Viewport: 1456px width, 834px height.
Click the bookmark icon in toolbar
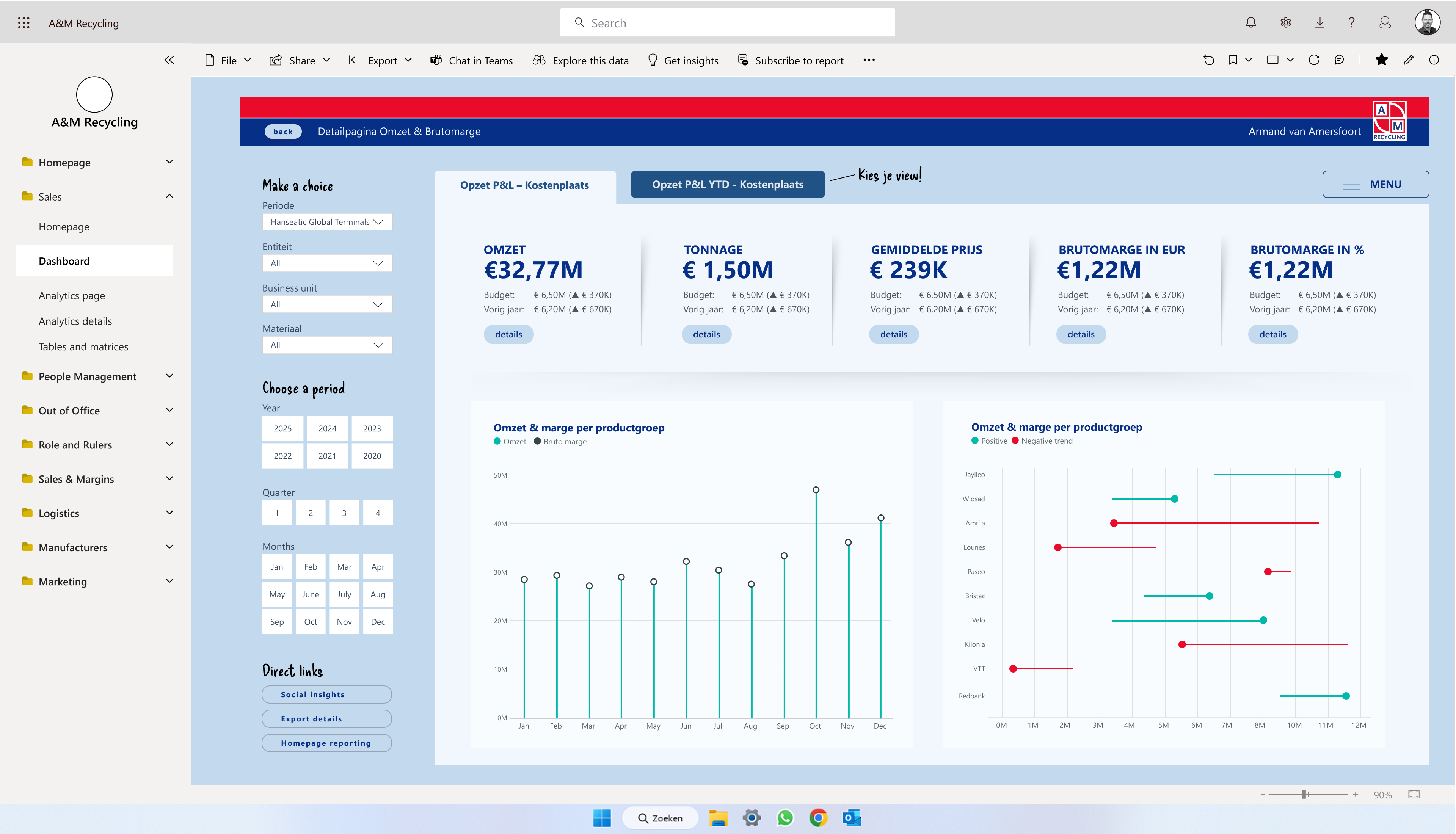1233,60
